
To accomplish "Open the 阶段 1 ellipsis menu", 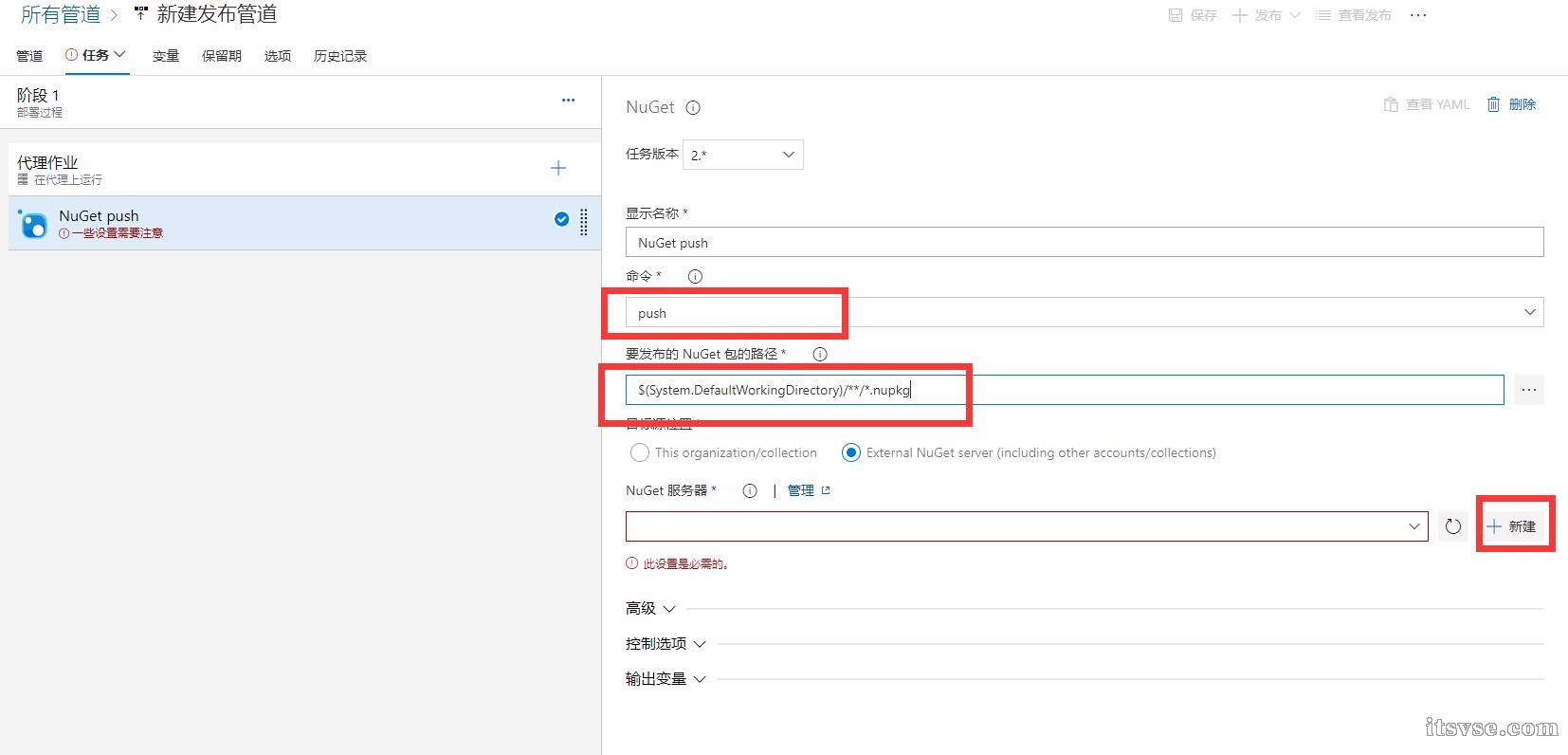I will tap(568, 100).
